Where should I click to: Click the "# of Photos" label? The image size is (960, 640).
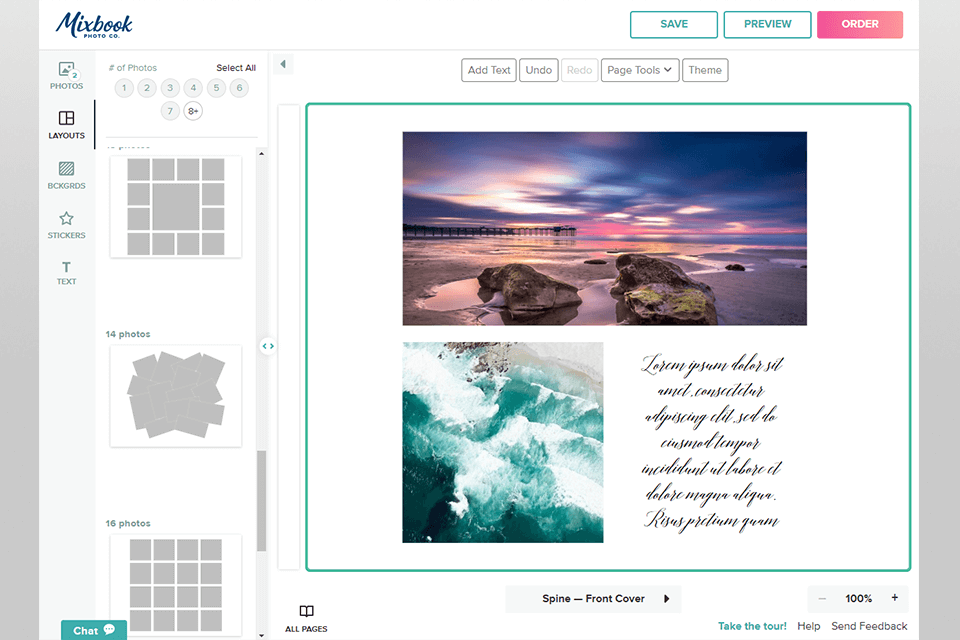[x=133, y=67]
